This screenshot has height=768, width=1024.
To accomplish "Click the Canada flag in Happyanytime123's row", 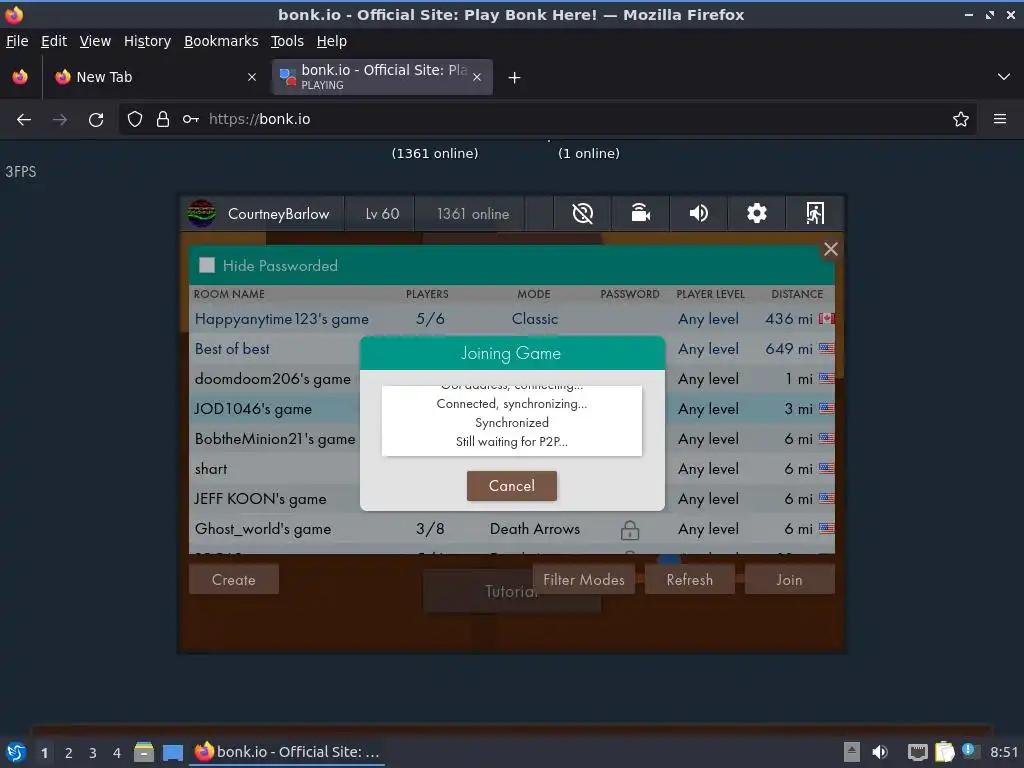I will tap(826, 319).
